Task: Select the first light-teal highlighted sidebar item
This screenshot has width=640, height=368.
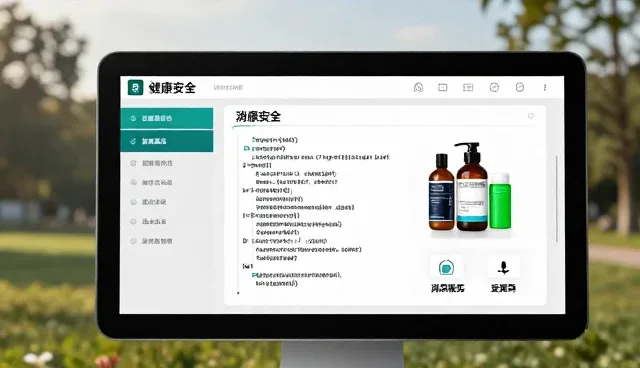Action: (x=167, y=118)
